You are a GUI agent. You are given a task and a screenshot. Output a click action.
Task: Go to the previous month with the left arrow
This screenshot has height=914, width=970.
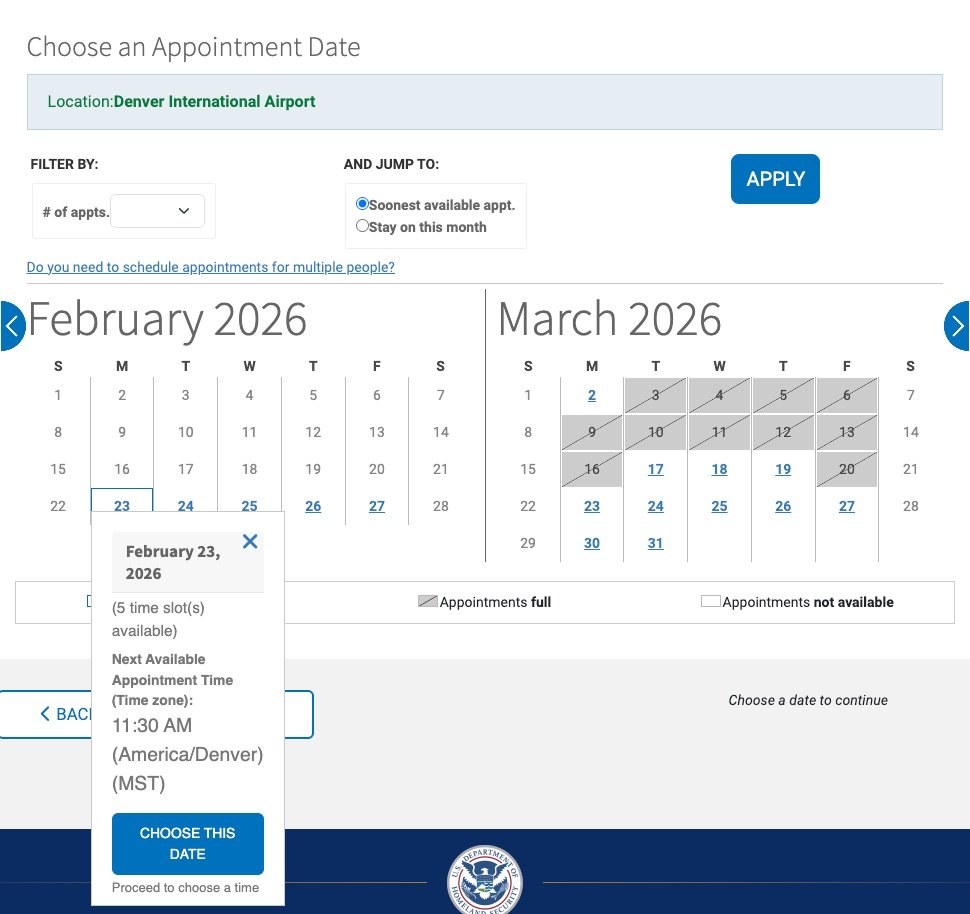[12, 326]
